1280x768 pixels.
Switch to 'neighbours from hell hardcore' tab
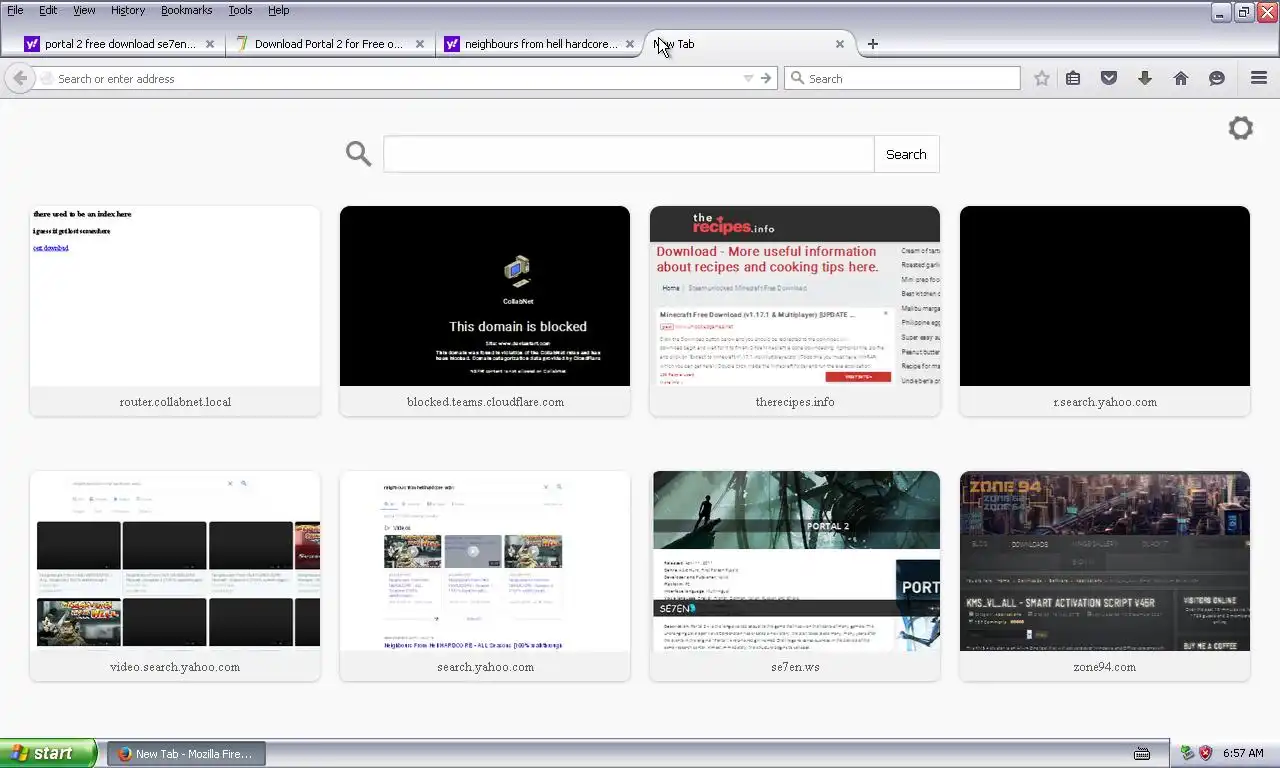click(x=540, y=44)
